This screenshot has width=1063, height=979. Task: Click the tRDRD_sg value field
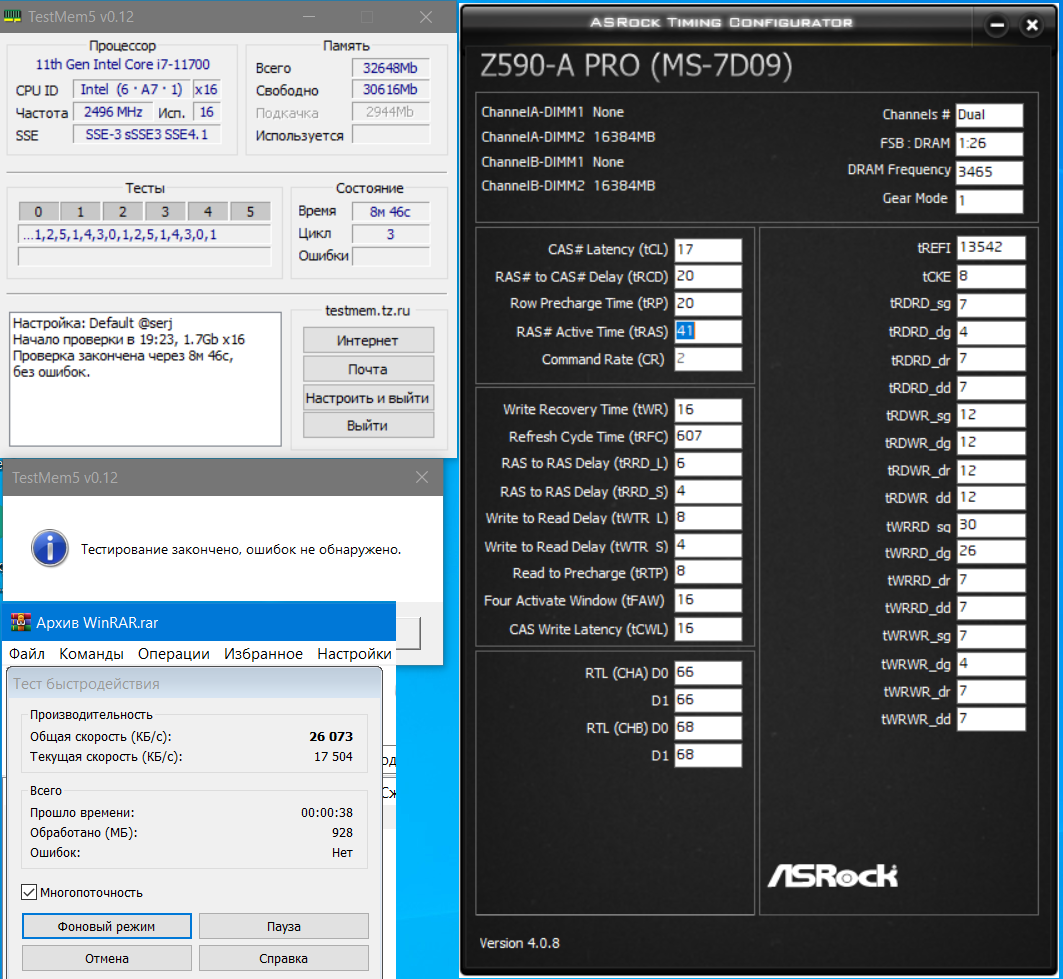coord(991,304)
